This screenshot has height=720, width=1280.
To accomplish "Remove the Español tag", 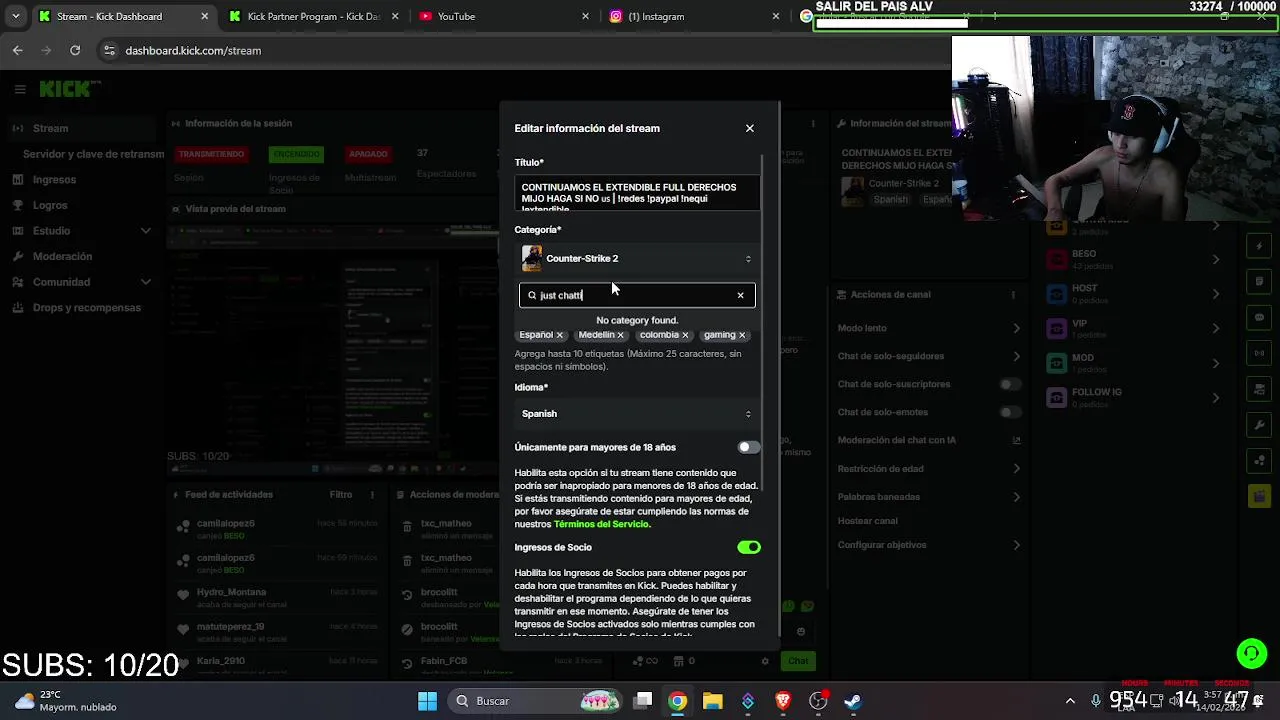I will tap(559, 335).
